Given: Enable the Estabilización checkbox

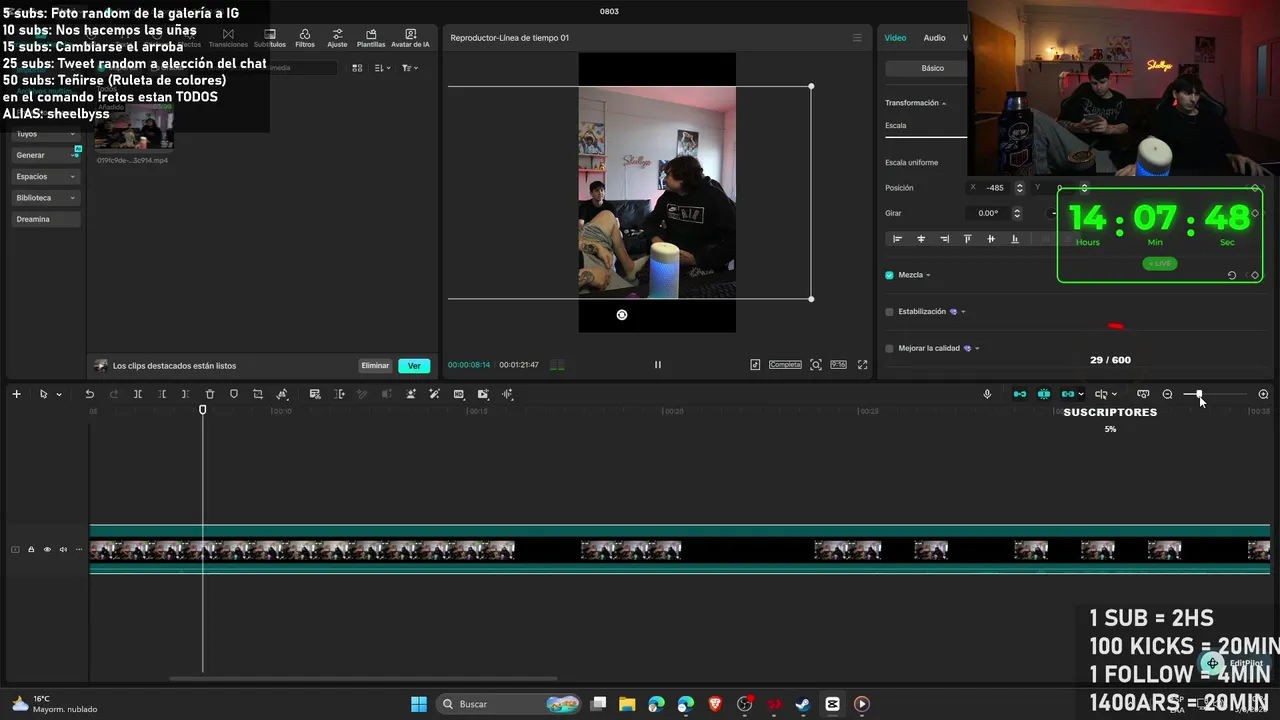Looking at the screenshot, I should pos(889,312).
